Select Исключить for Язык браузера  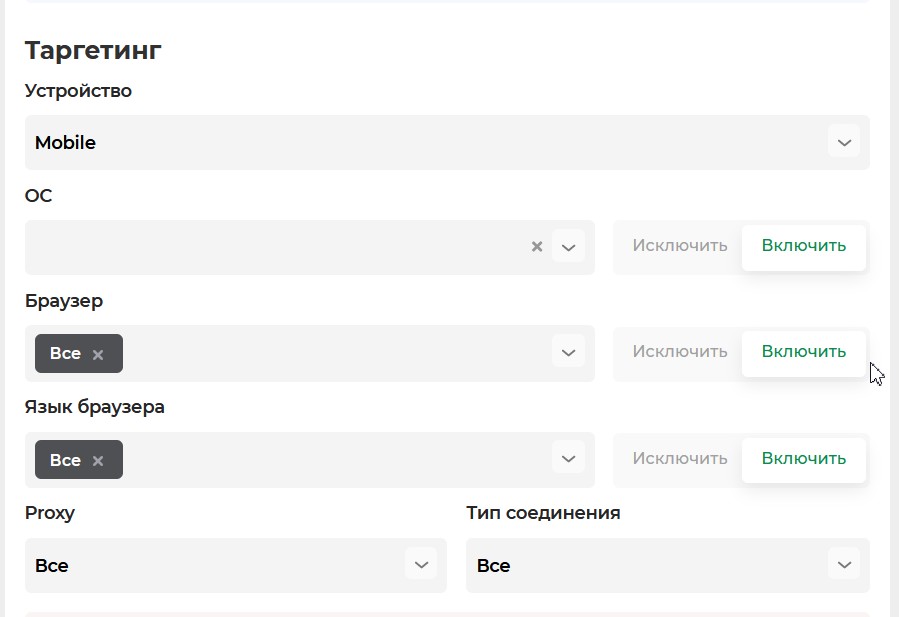click(x=680, y=459)
